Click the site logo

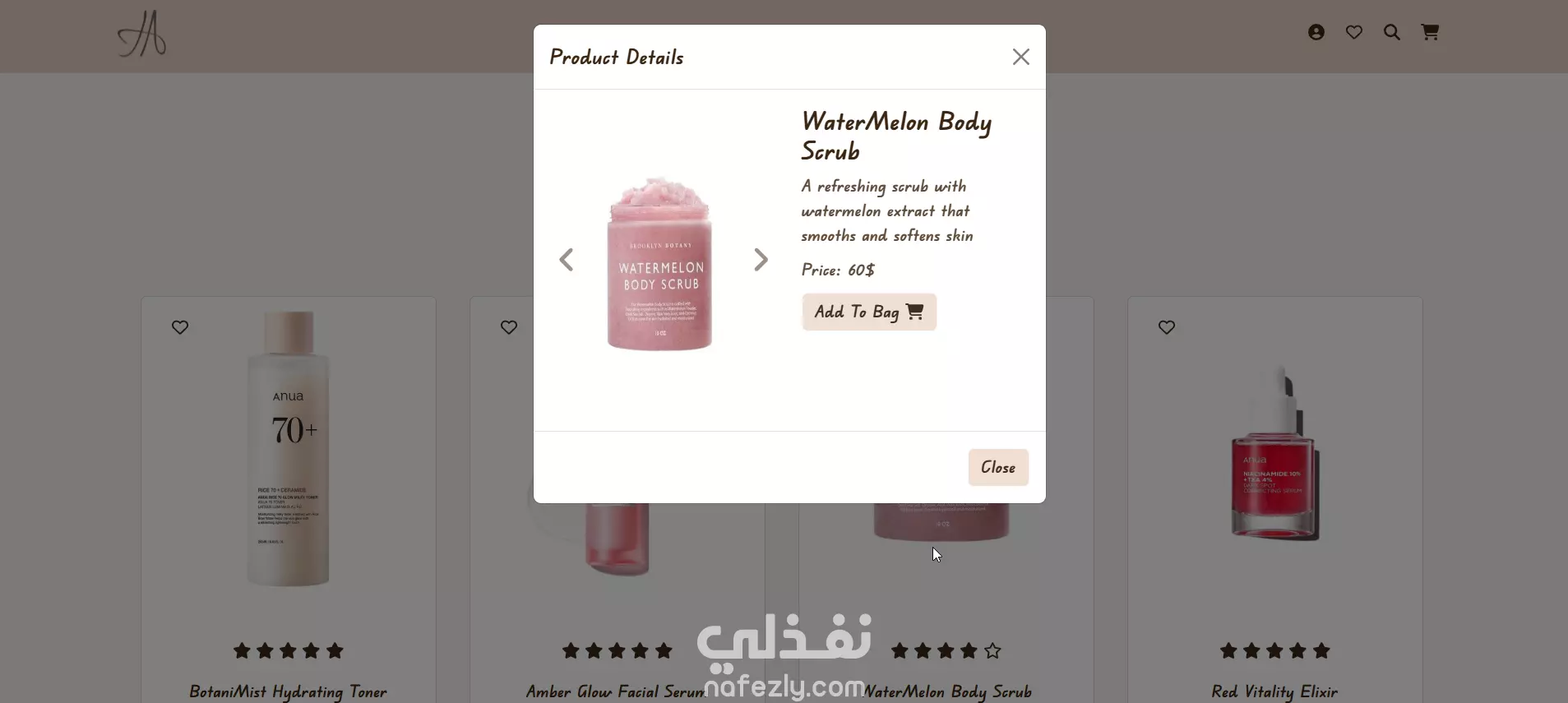[x=142, y=35]
